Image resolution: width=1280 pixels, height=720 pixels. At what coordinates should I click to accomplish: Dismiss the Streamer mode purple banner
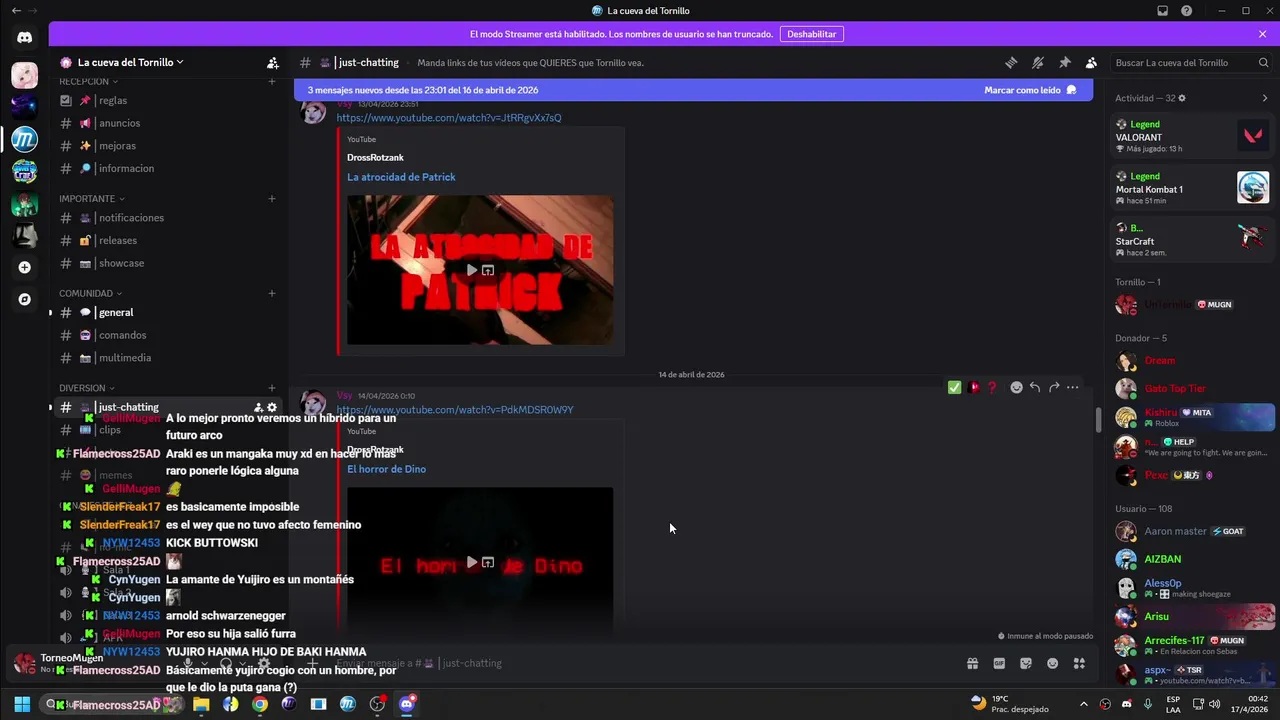pyautogui.click(x=1263, y=34)
